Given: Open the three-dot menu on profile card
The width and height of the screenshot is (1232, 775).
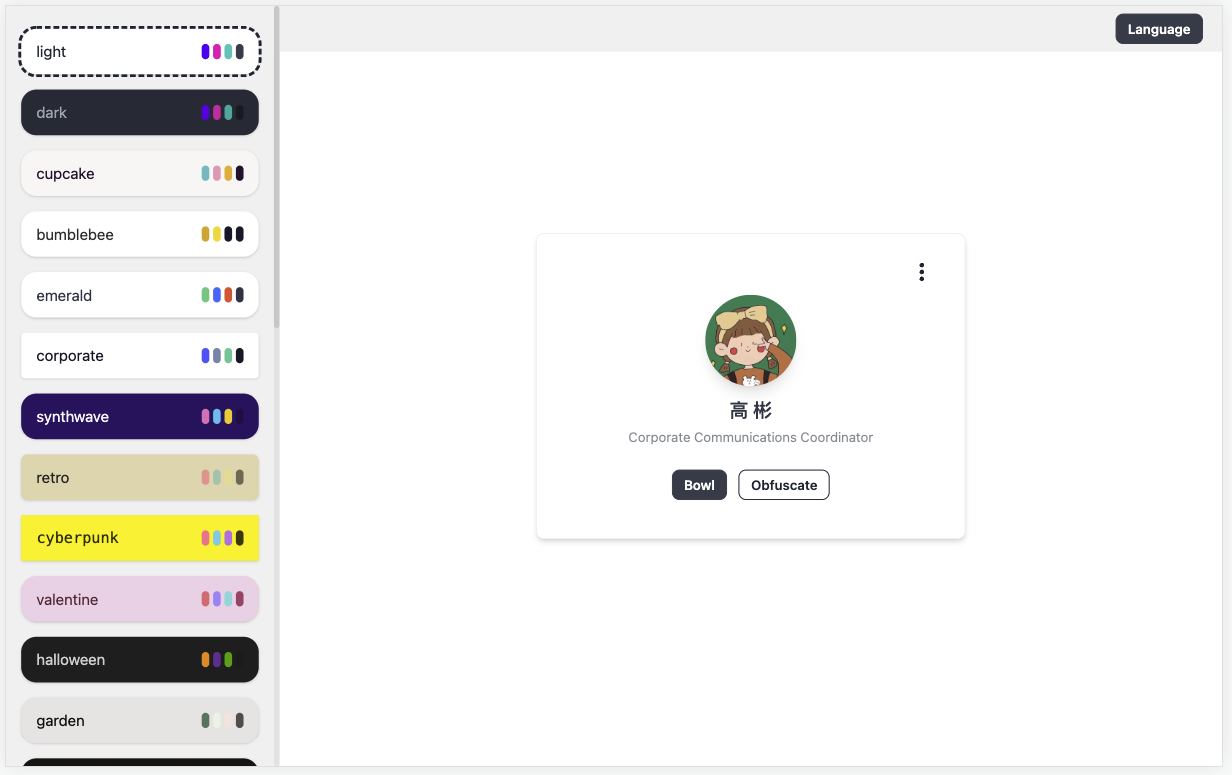Looking at the screenshot, I should pos(921,272).
